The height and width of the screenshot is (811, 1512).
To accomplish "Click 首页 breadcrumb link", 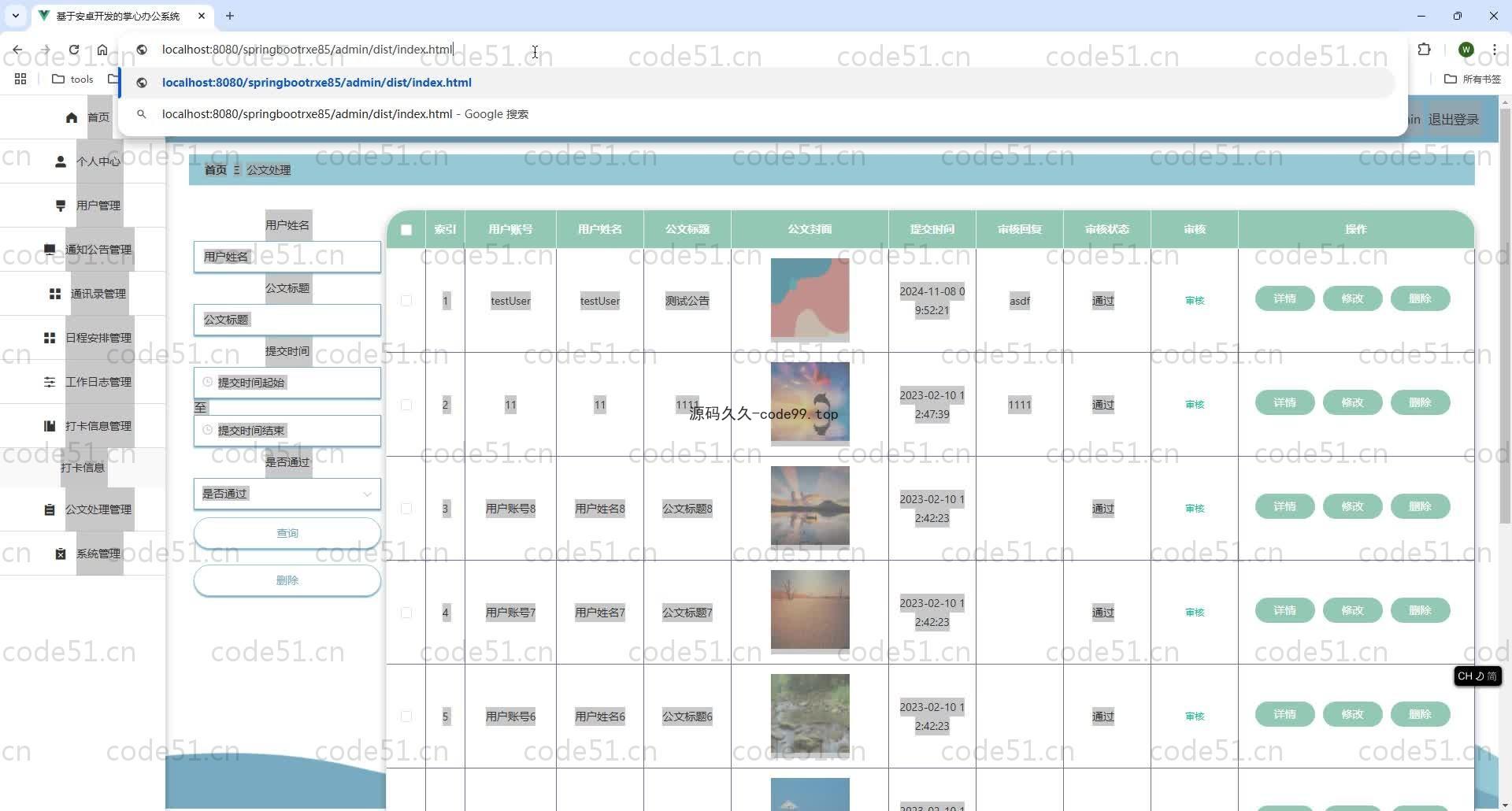I will tap(216, 170).
